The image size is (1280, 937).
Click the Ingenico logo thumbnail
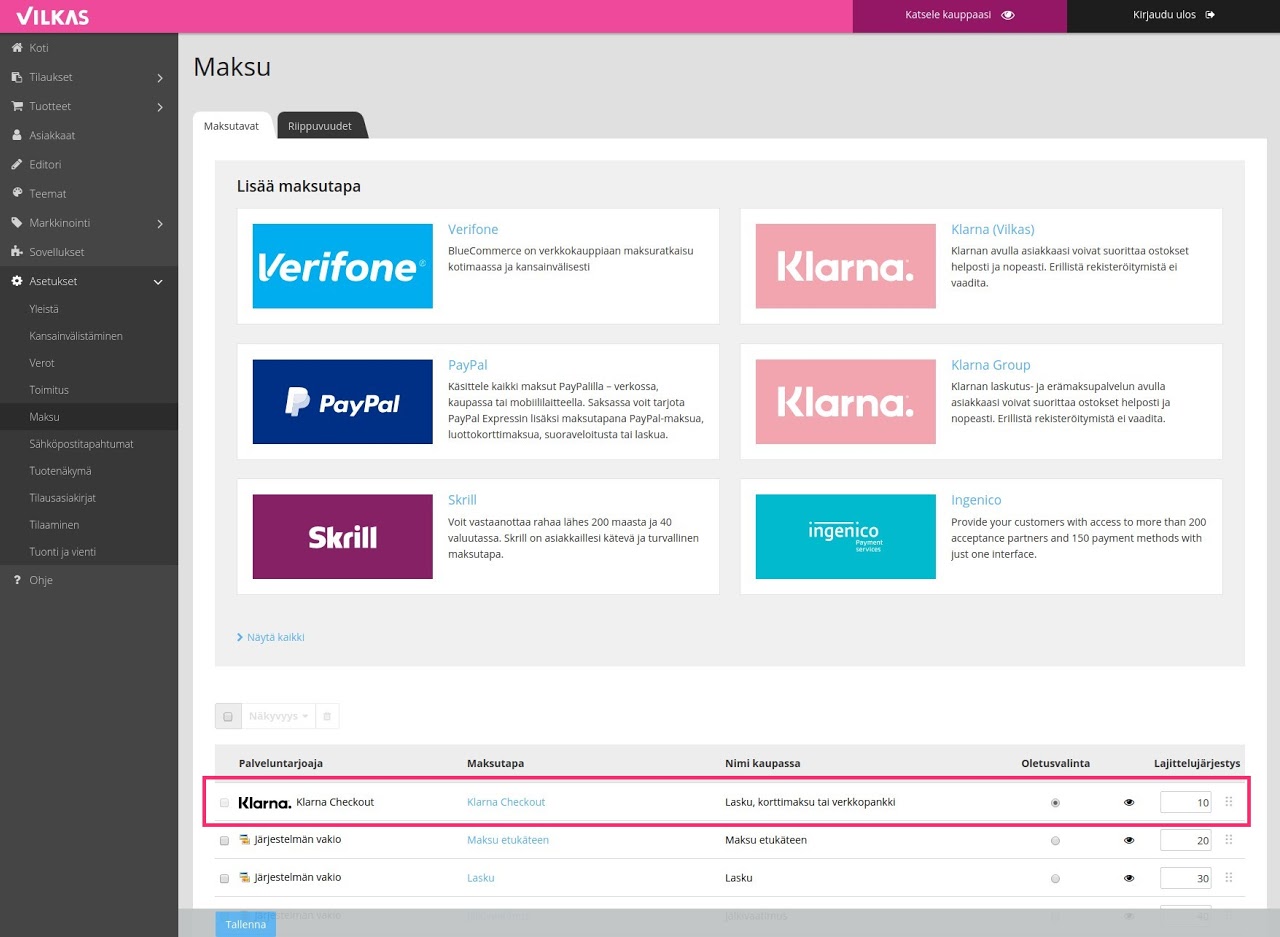pos(845,537)
